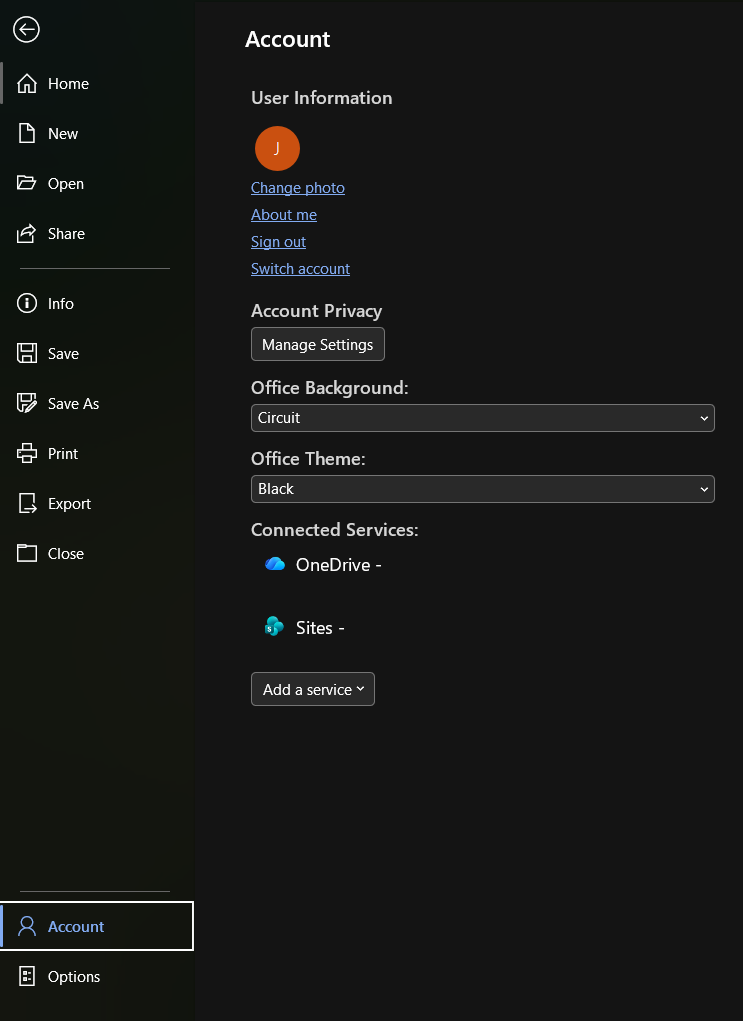The image size is (743, 1021).
Task: Click the New document icon
Action: point(27,133)
